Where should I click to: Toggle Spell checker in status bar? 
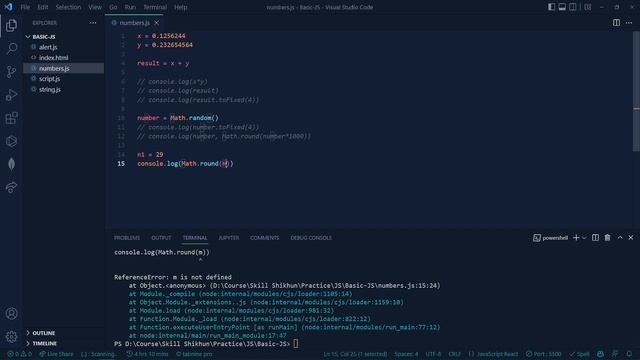pyautogui.click(x=580, y=354)
